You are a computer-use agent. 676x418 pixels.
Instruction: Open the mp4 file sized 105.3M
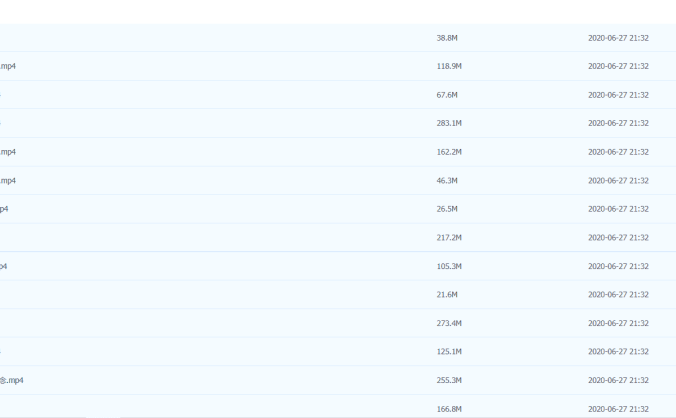coord(4,266)
